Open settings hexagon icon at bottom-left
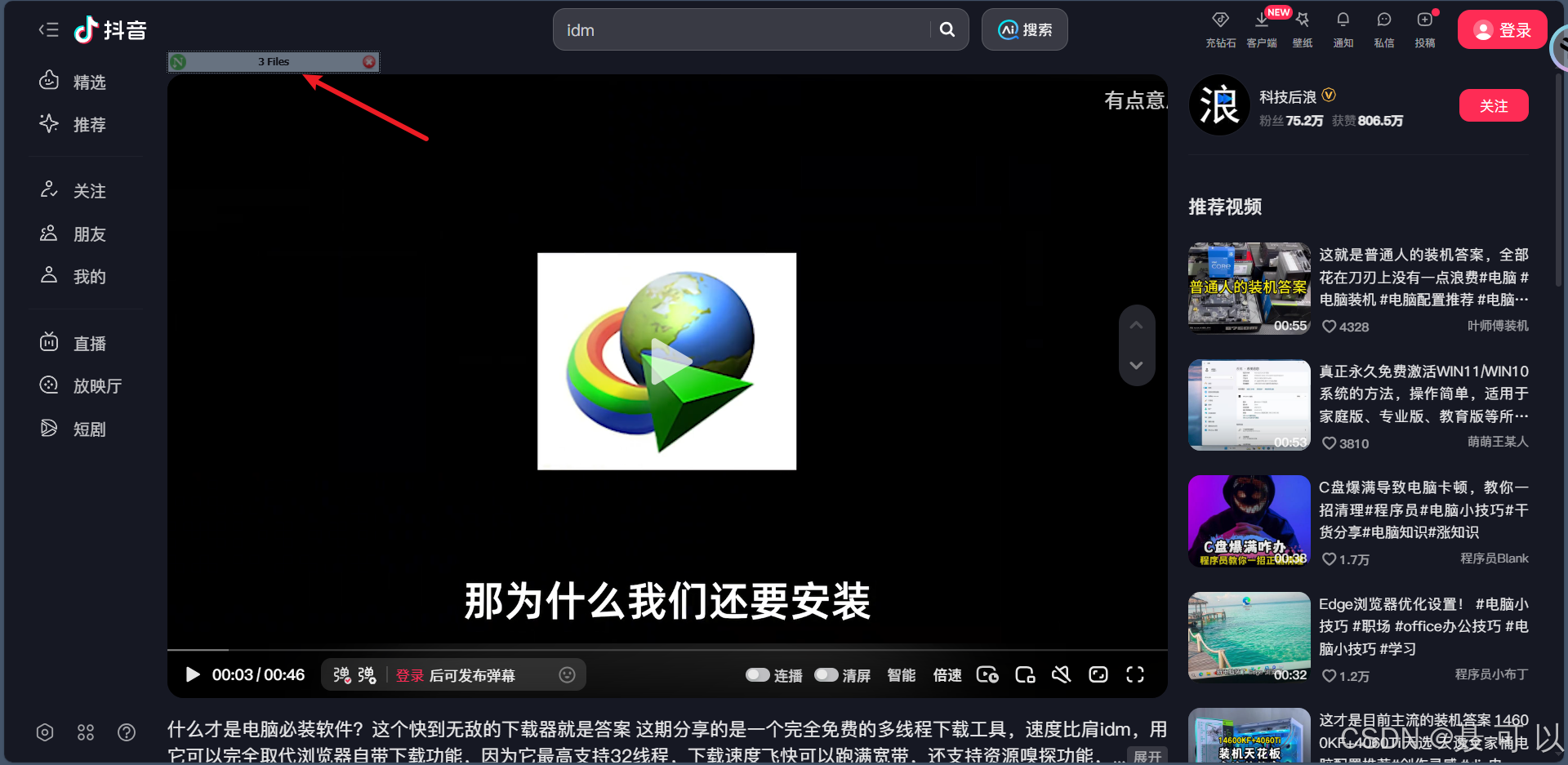This screenshot has height=765, width=1568. pyautogui.click(x=45, y=732)
